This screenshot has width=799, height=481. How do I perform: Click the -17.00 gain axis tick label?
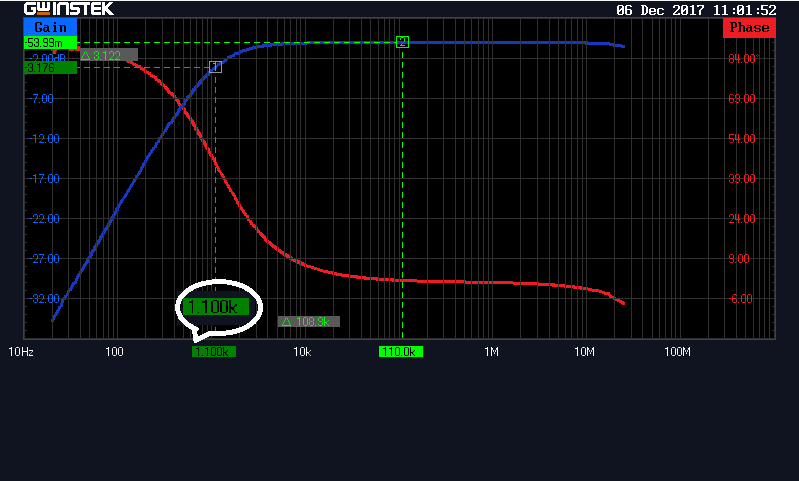point(46,179)
